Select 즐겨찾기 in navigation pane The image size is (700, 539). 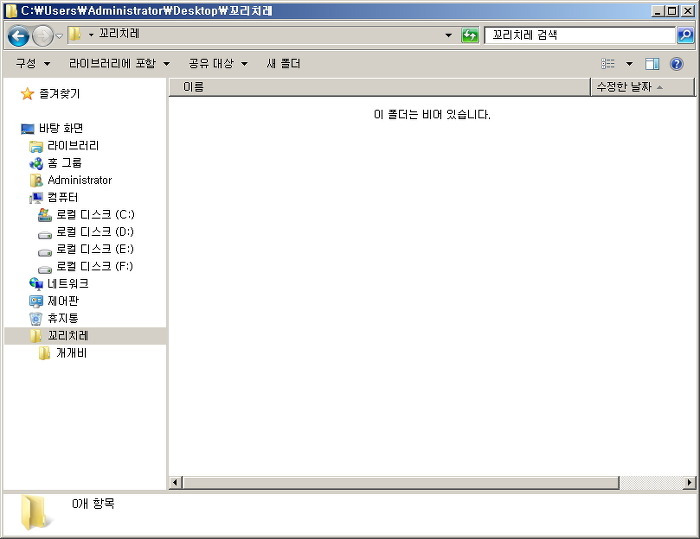pos(60,93)
